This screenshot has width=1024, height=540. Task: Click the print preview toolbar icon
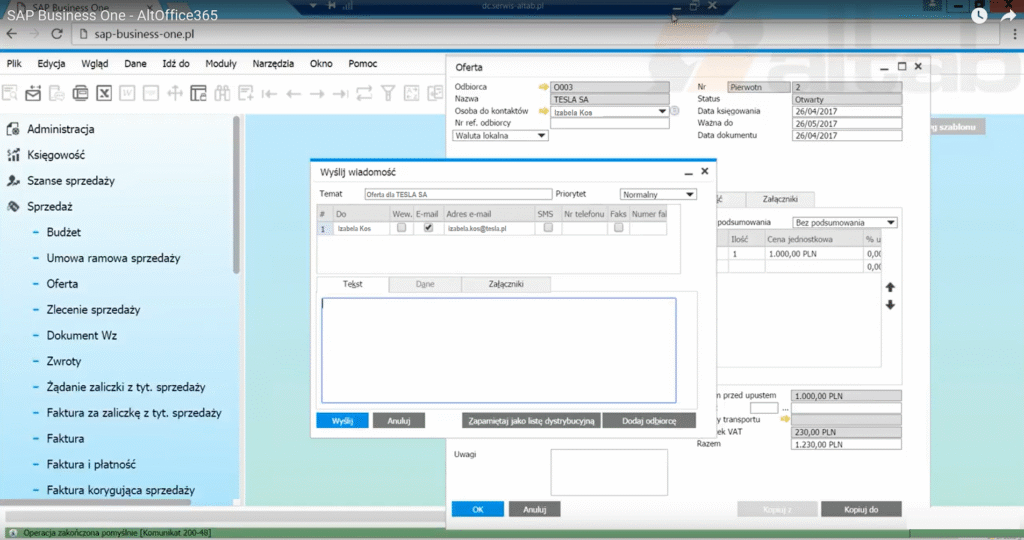click(x=10, y=93)
